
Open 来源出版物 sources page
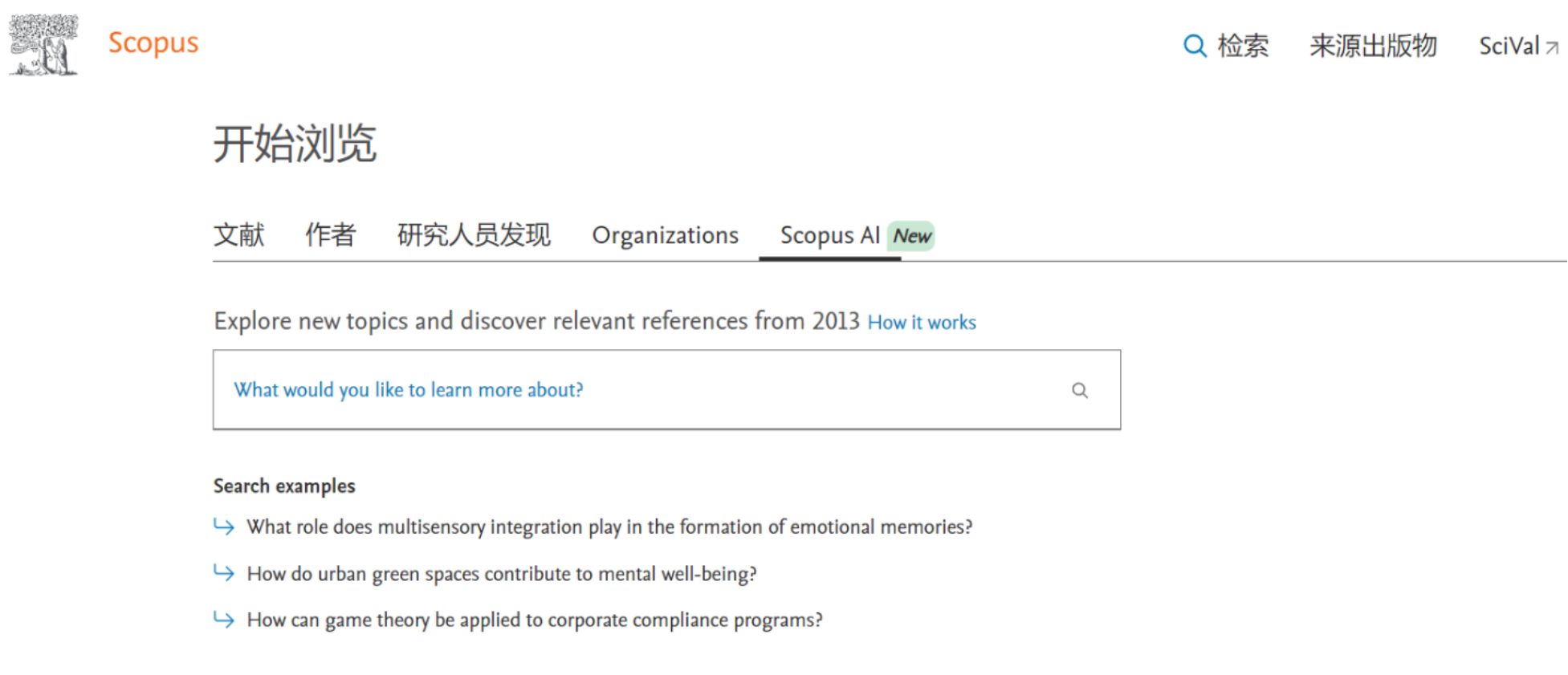[x=1373, y=46]
